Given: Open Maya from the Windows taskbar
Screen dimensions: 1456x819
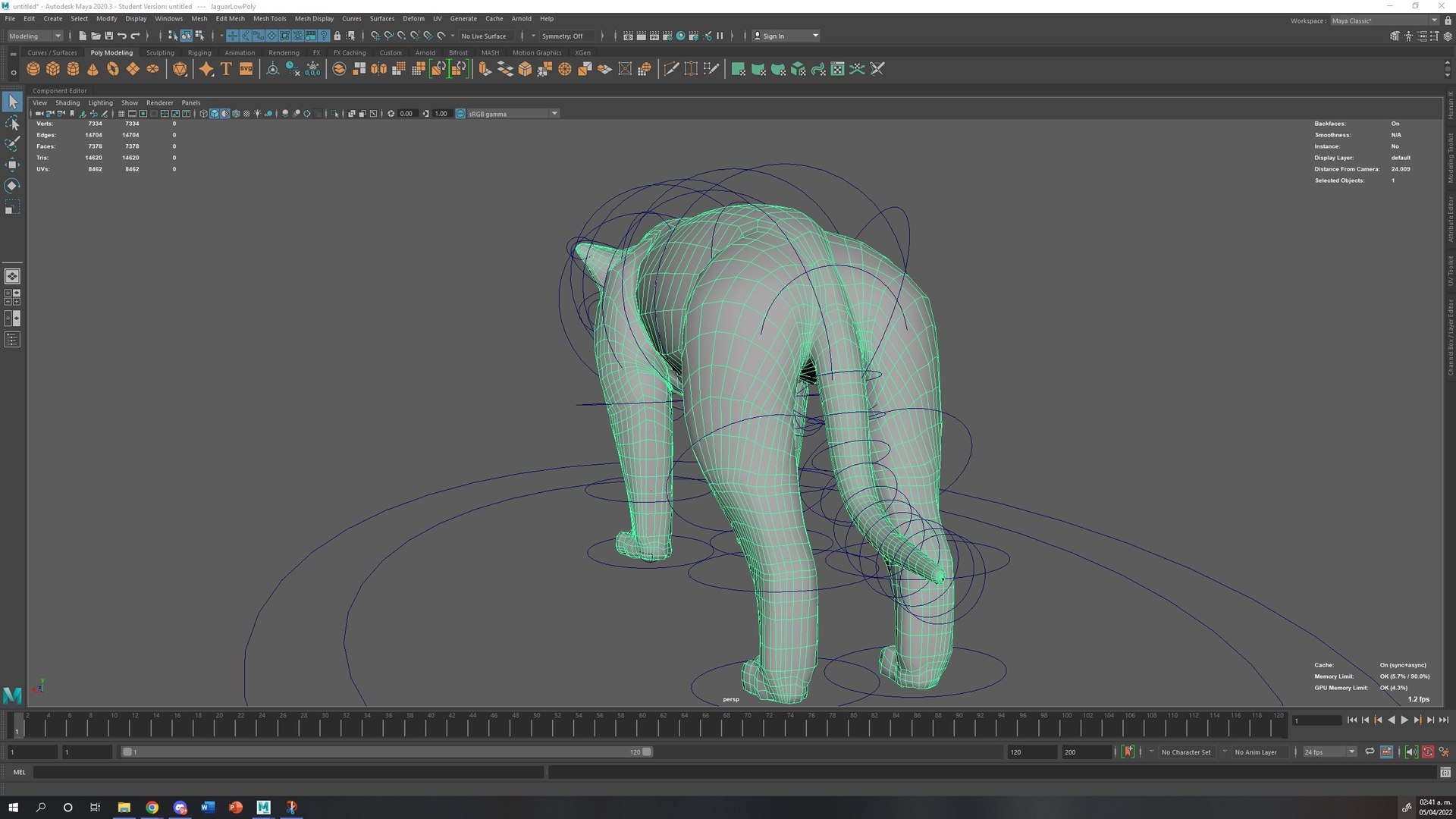Looking at the screenshot, I should [263, 807].
